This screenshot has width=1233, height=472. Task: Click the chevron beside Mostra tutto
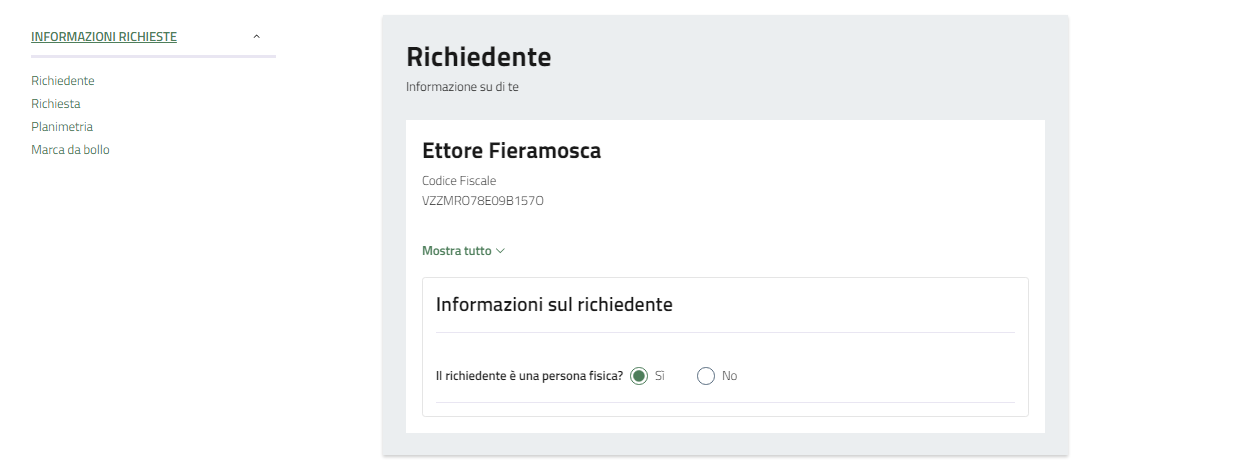click(501, 251)
